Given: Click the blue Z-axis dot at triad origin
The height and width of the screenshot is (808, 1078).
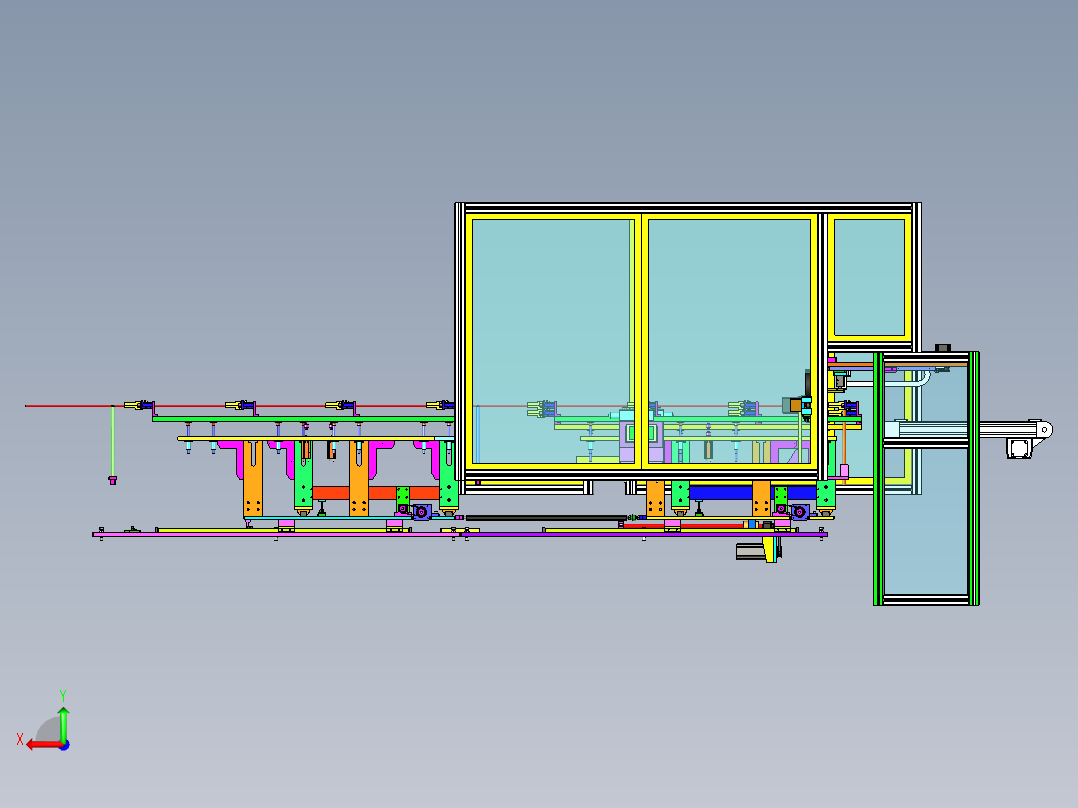Looking at the screenshot, I should [65, 745].
